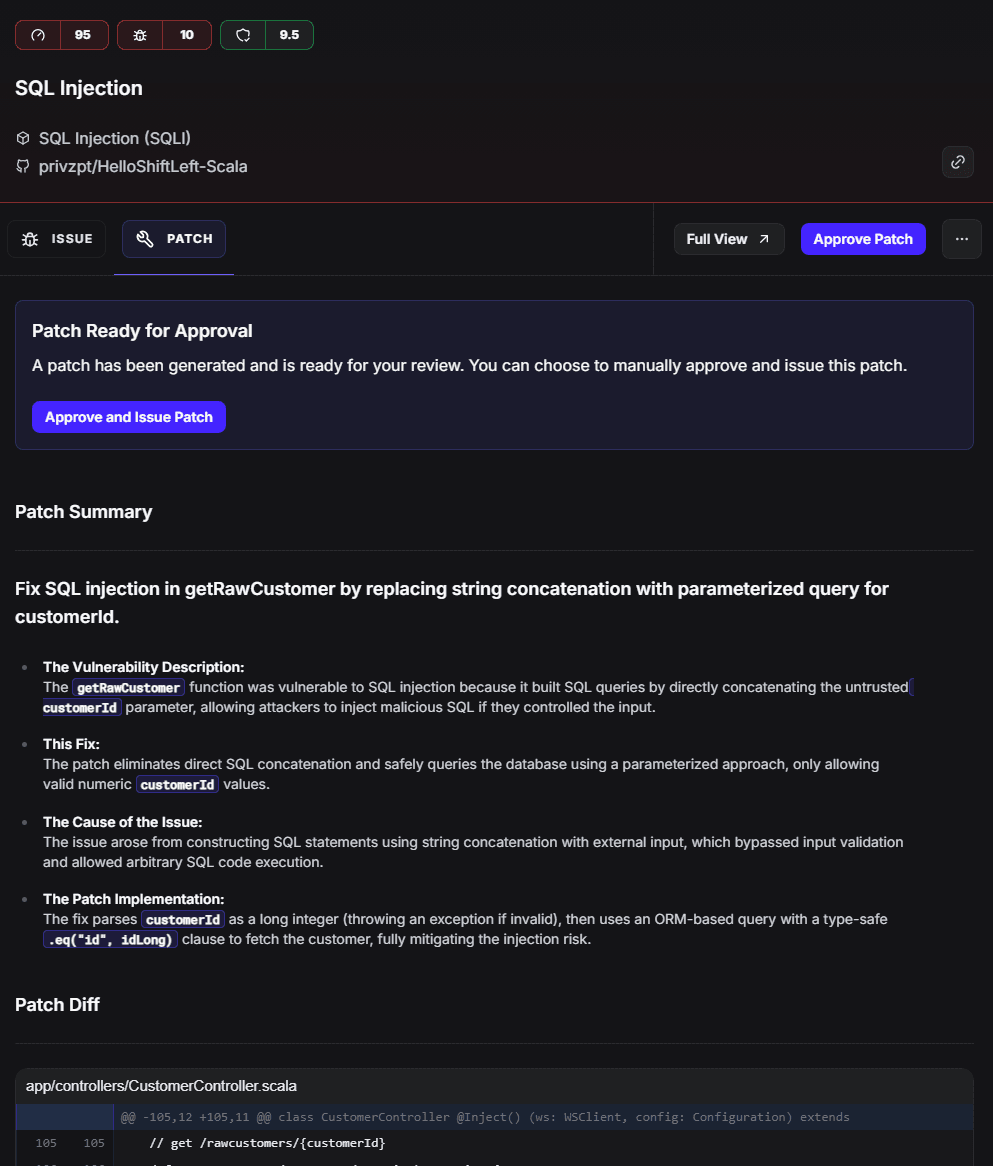Click the GitHub icon next to repository name
The height and width of the screenshot is (1166, 993).
[23, 167]
